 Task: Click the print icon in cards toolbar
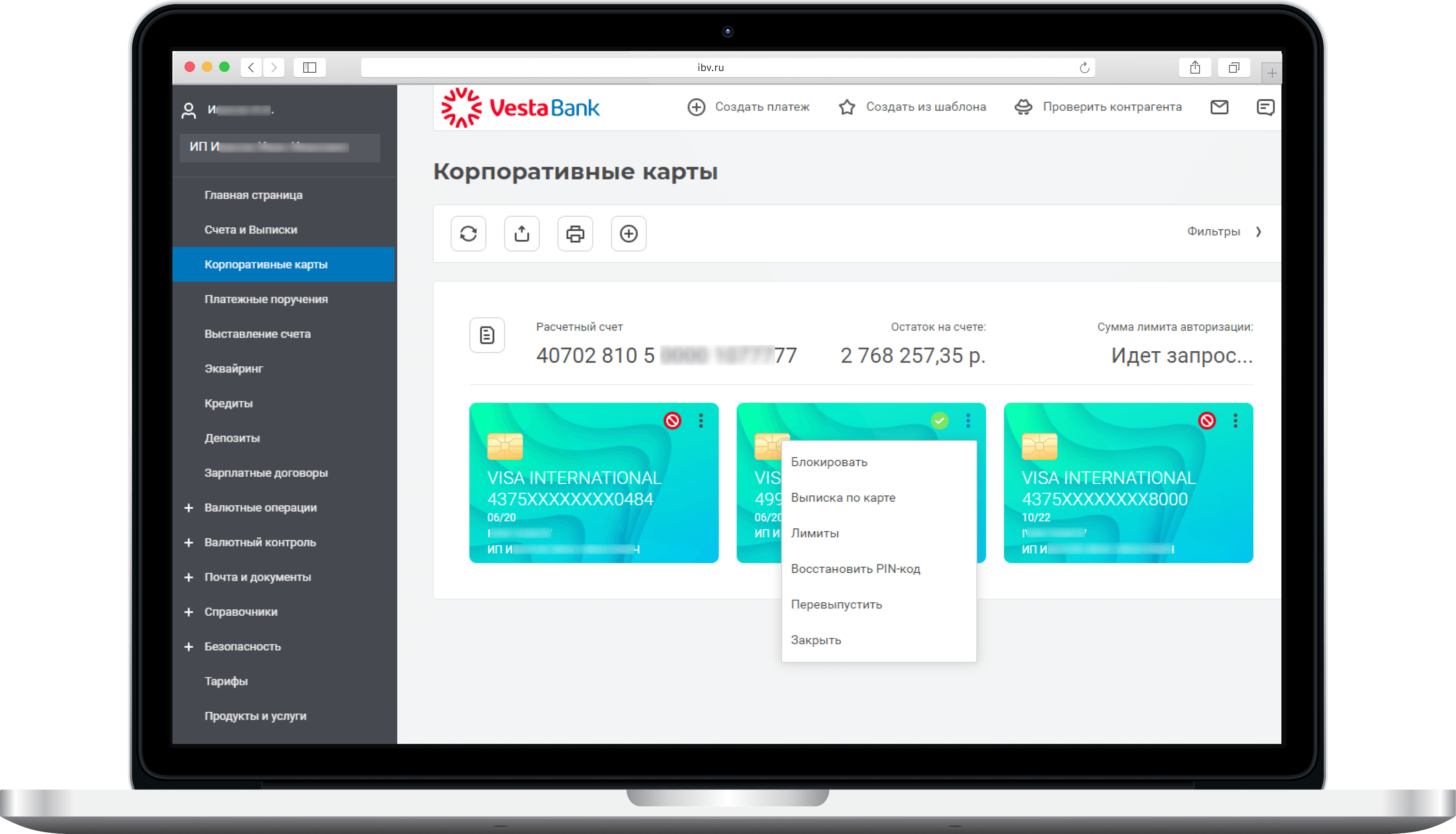[x=575, y=234]
